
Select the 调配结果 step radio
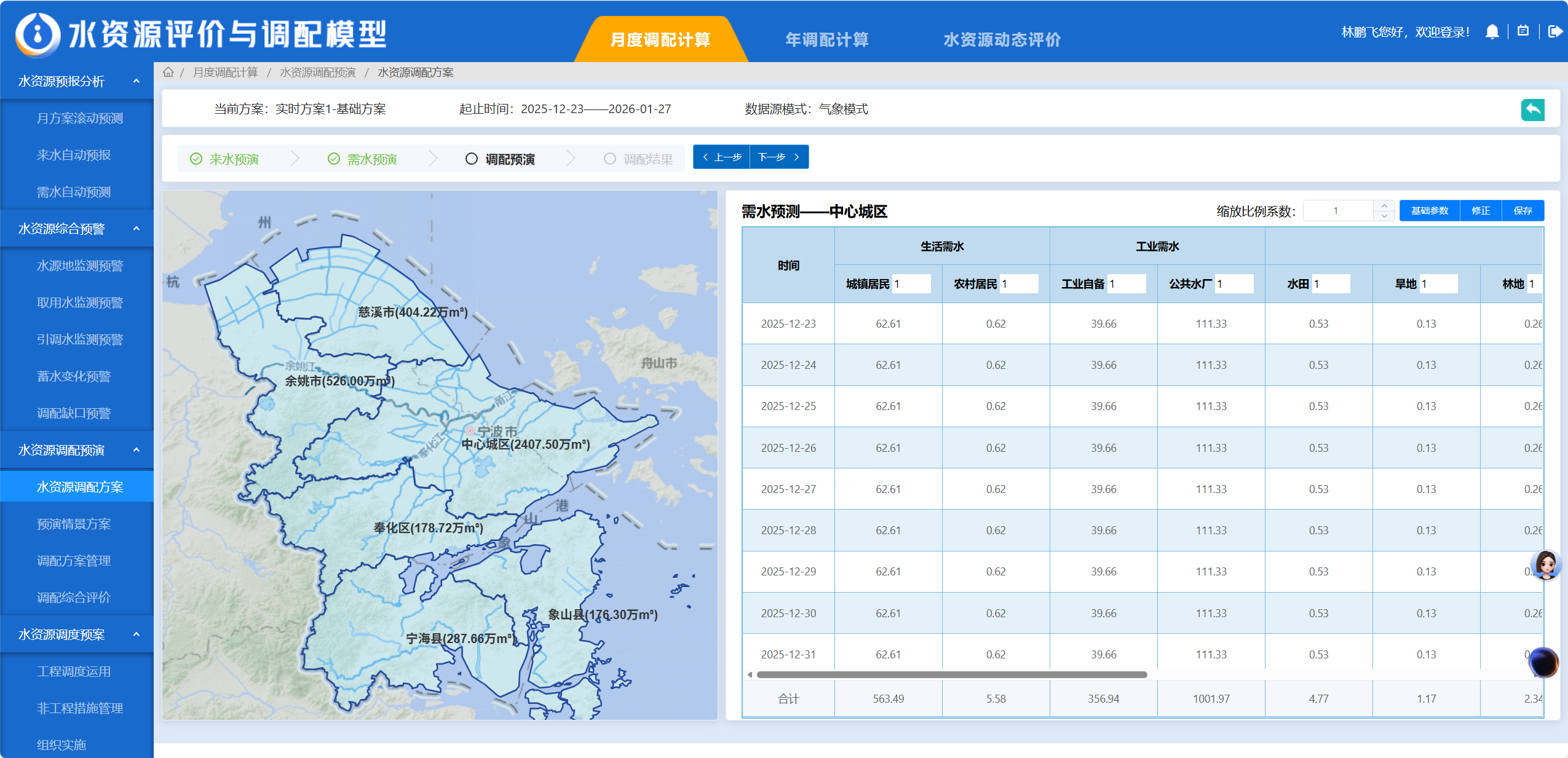[609, 159]
